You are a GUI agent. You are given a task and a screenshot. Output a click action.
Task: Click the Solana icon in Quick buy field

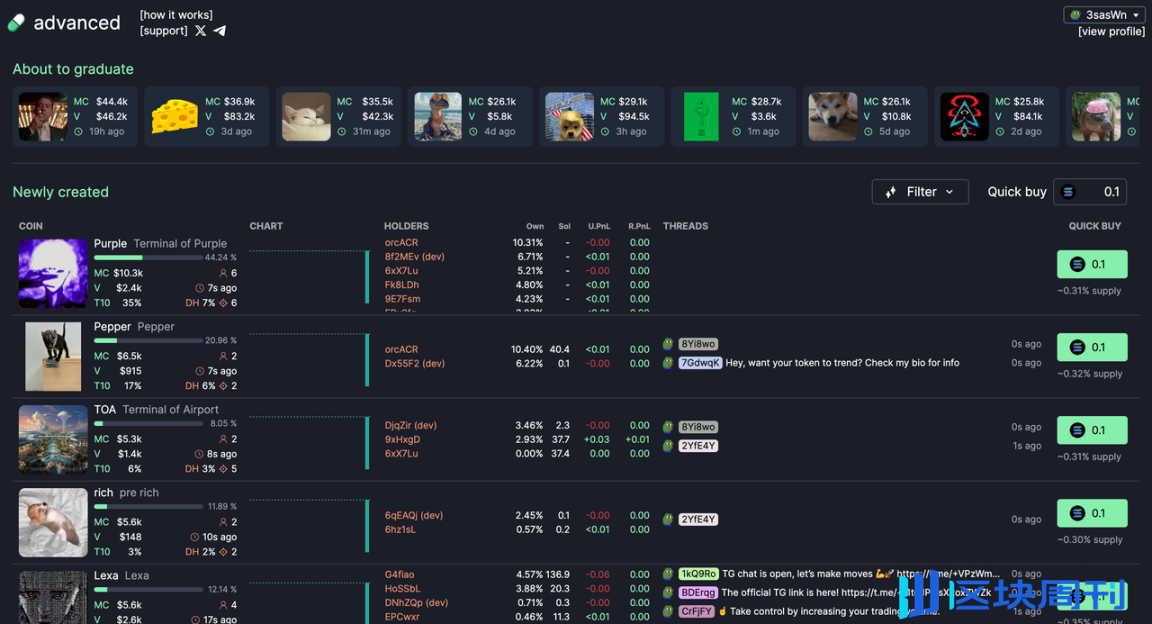[1069, 192]
